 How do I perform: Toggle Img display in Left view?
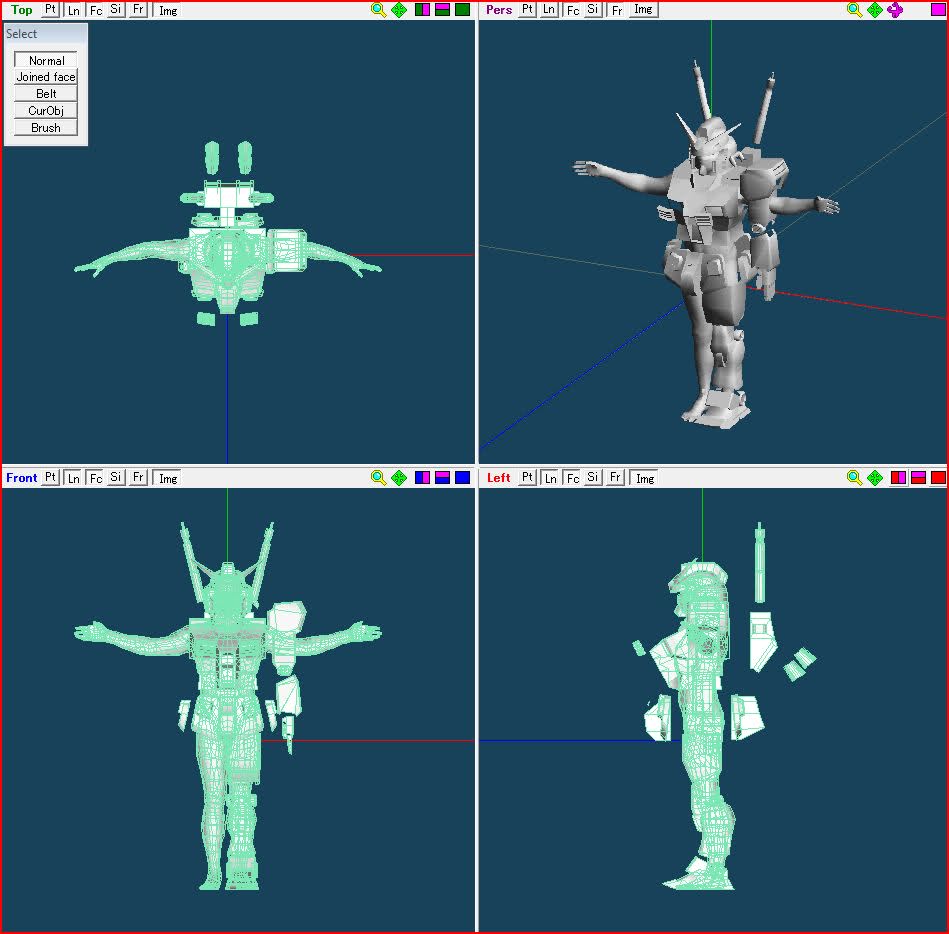pyautogui.click(x=645, y=478)
